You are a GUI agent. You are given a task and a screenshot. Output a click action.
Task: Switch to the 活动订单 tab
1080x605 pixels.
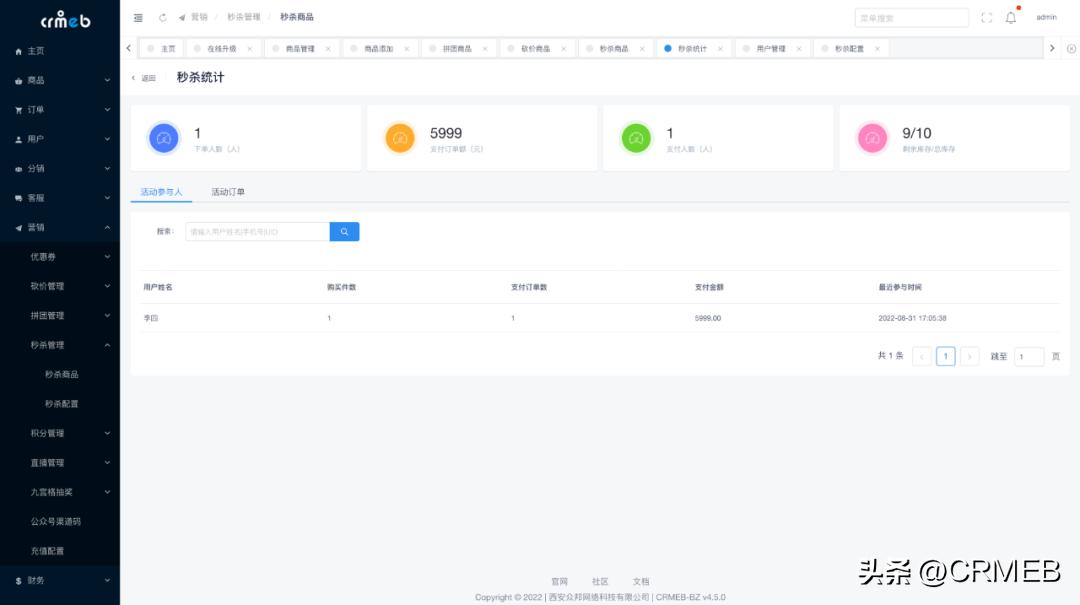point(228,191)
